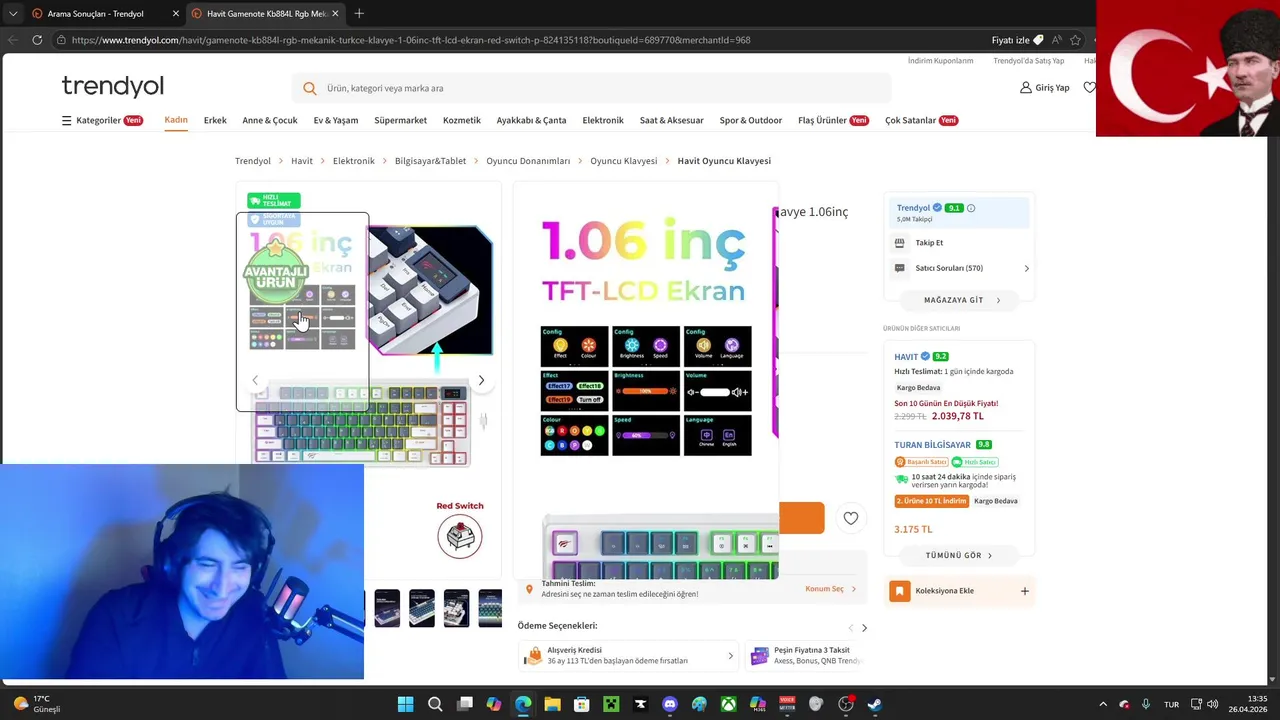Expand the Satıcı Soruları (570) chevron

pyautogui.click(x=1026, y=268)
